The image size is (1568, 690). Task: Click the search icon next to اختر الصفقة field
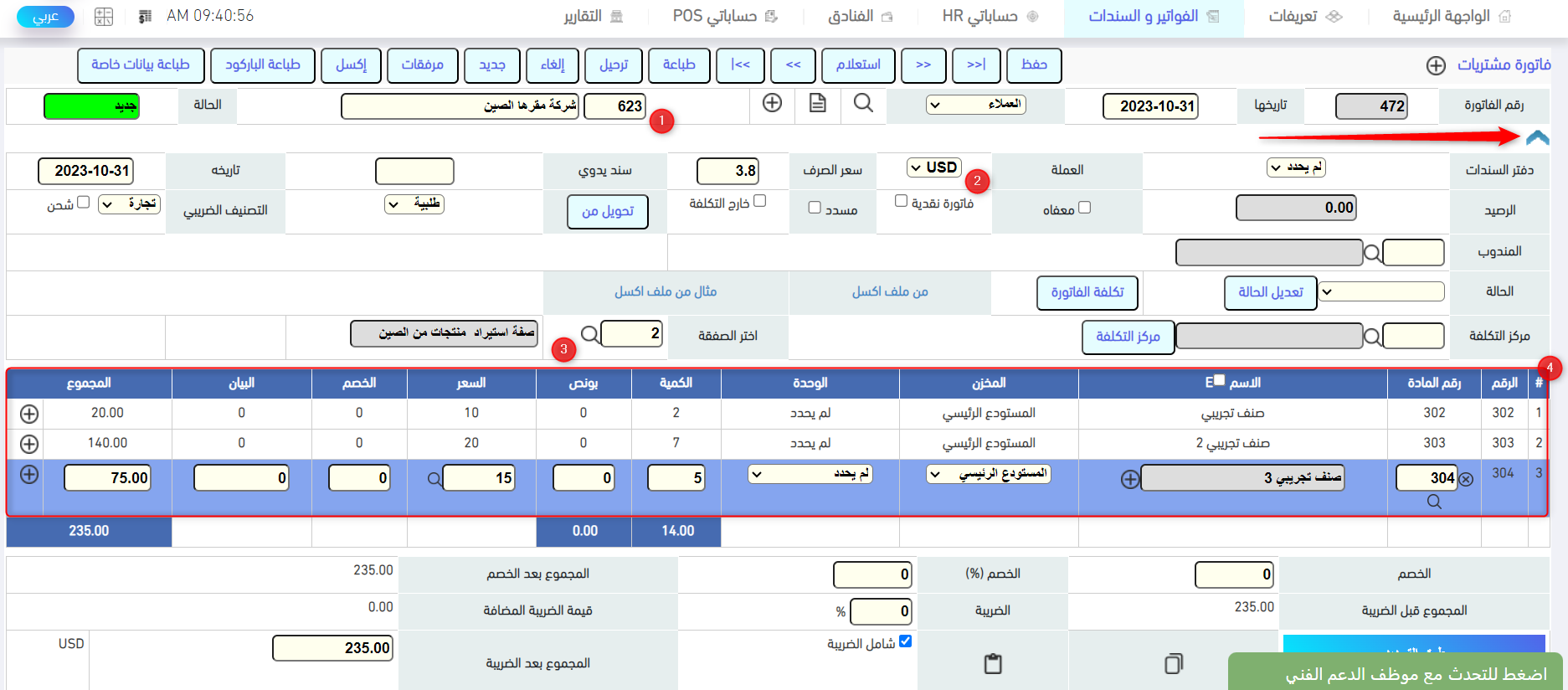pyautogui.click(x=589, y=334)
